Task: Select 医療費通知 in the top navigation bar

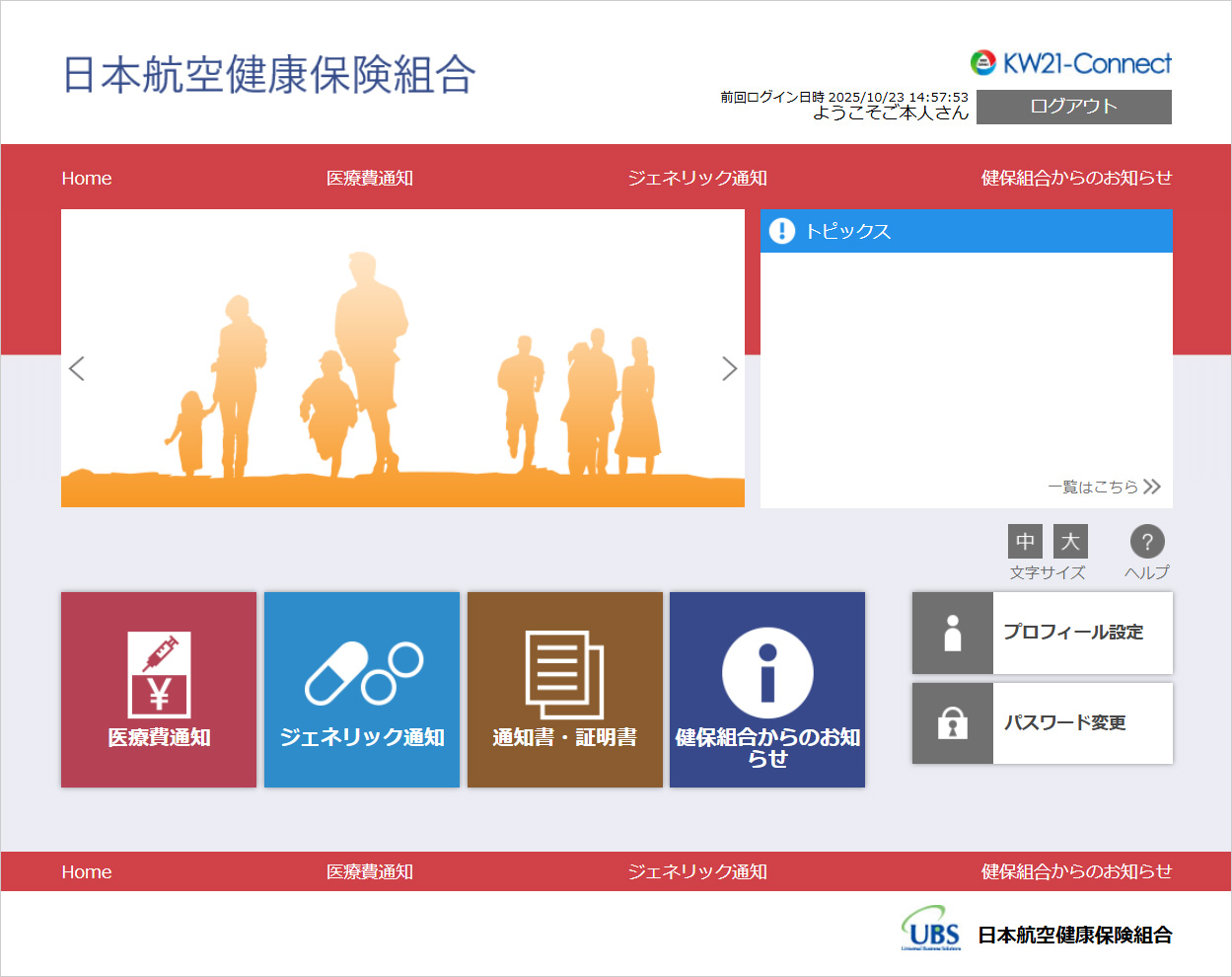Action: (x=370, y=179)
